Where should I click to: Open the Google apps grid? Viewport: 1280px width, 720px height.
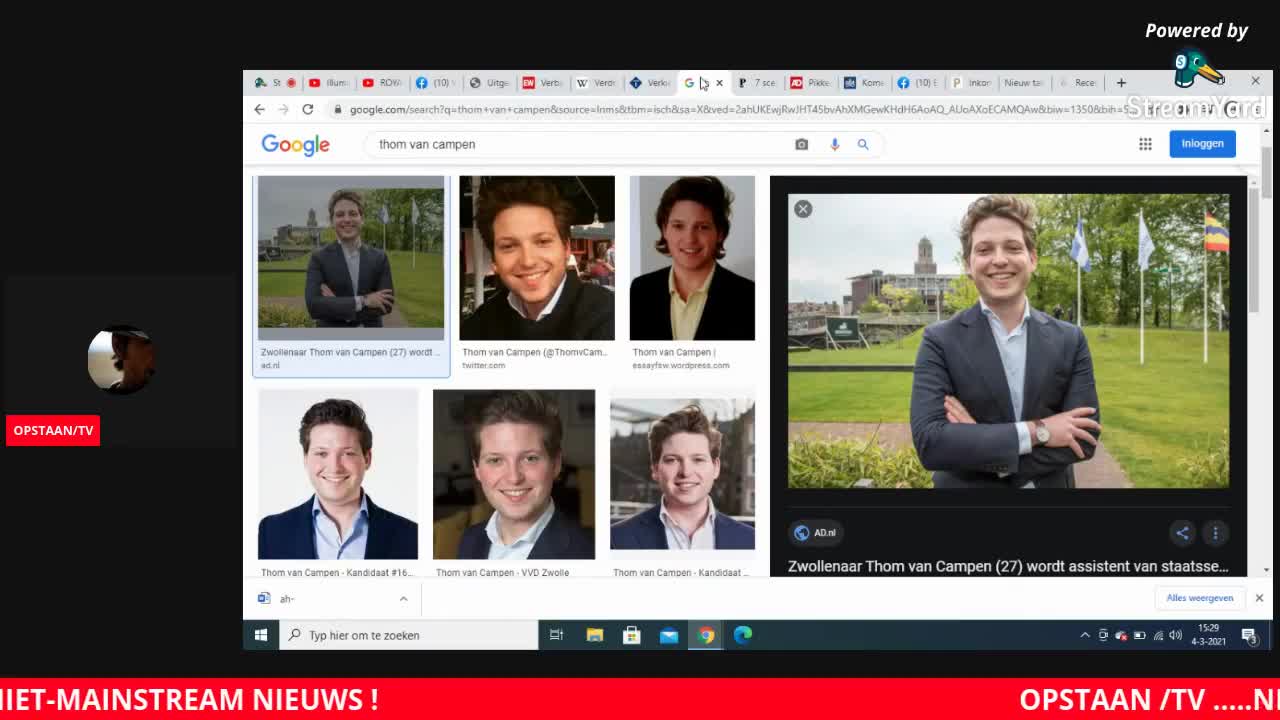pyautogui.click(x=1145, y=144)
